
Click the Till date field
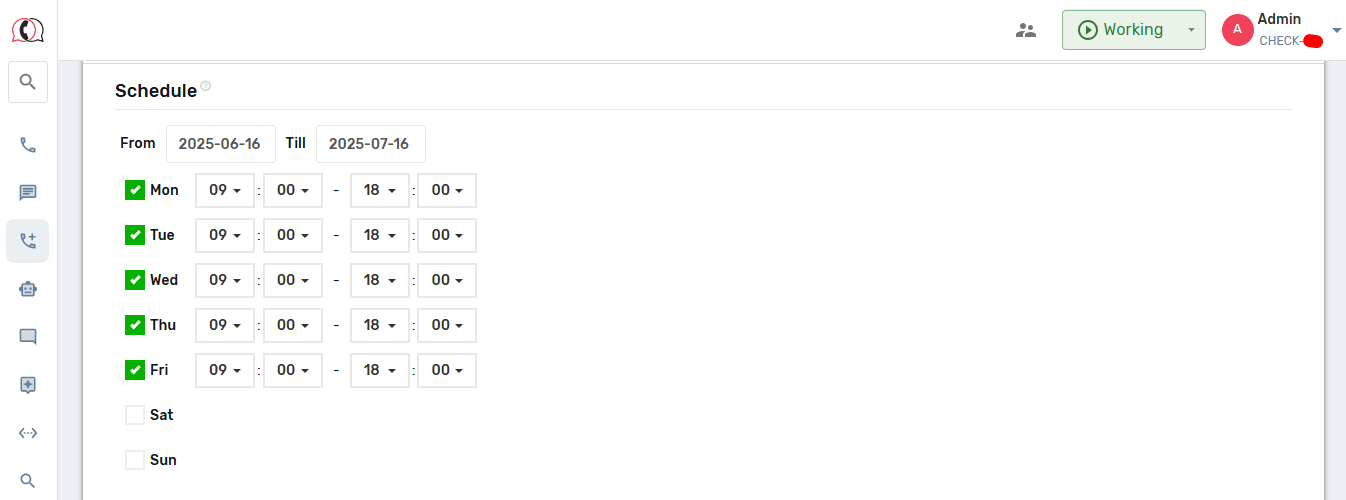point(370,144)
